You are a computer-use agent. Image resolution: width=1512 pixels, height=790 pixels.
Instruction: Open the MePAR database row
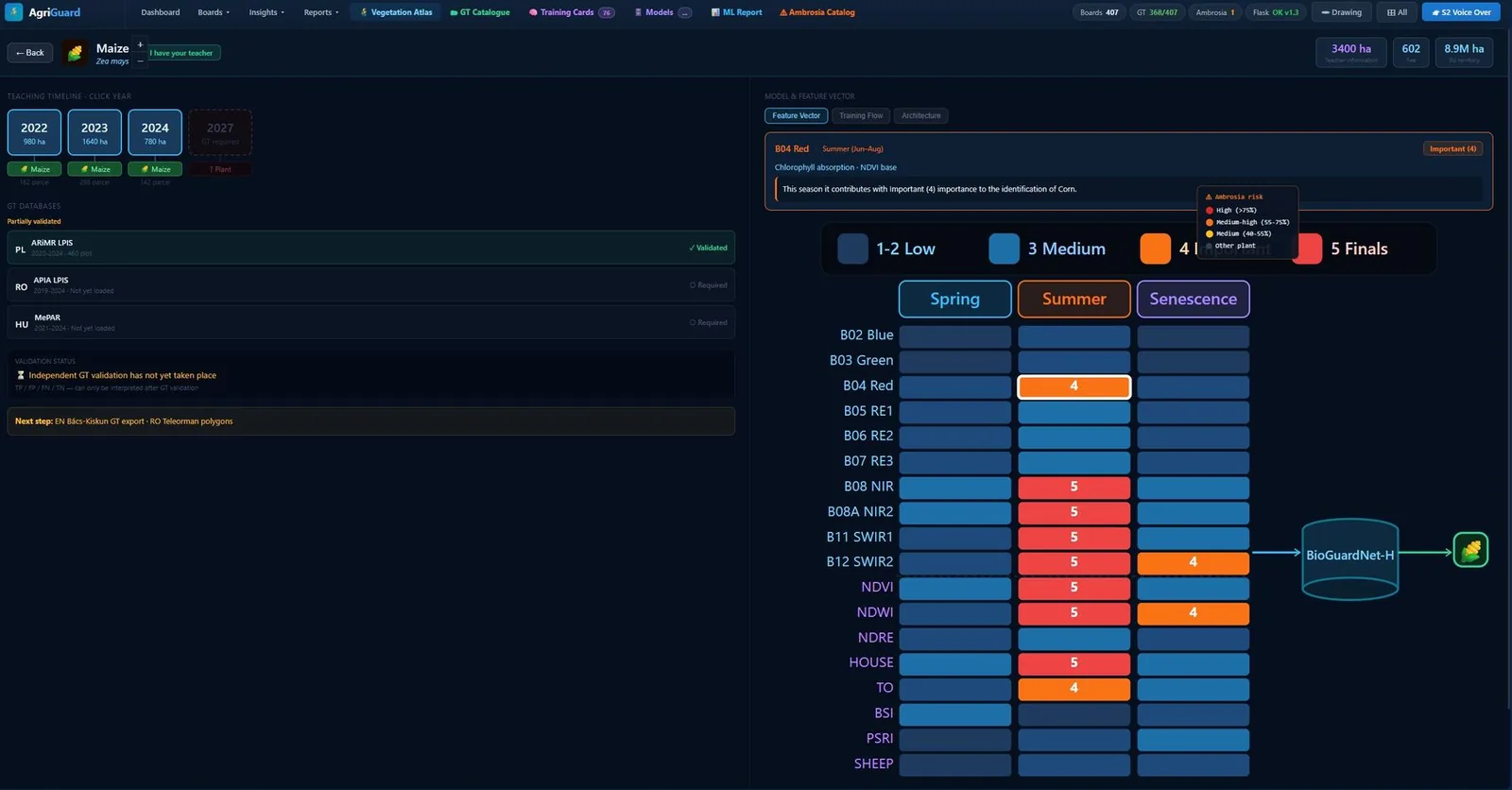pos(370,322)
